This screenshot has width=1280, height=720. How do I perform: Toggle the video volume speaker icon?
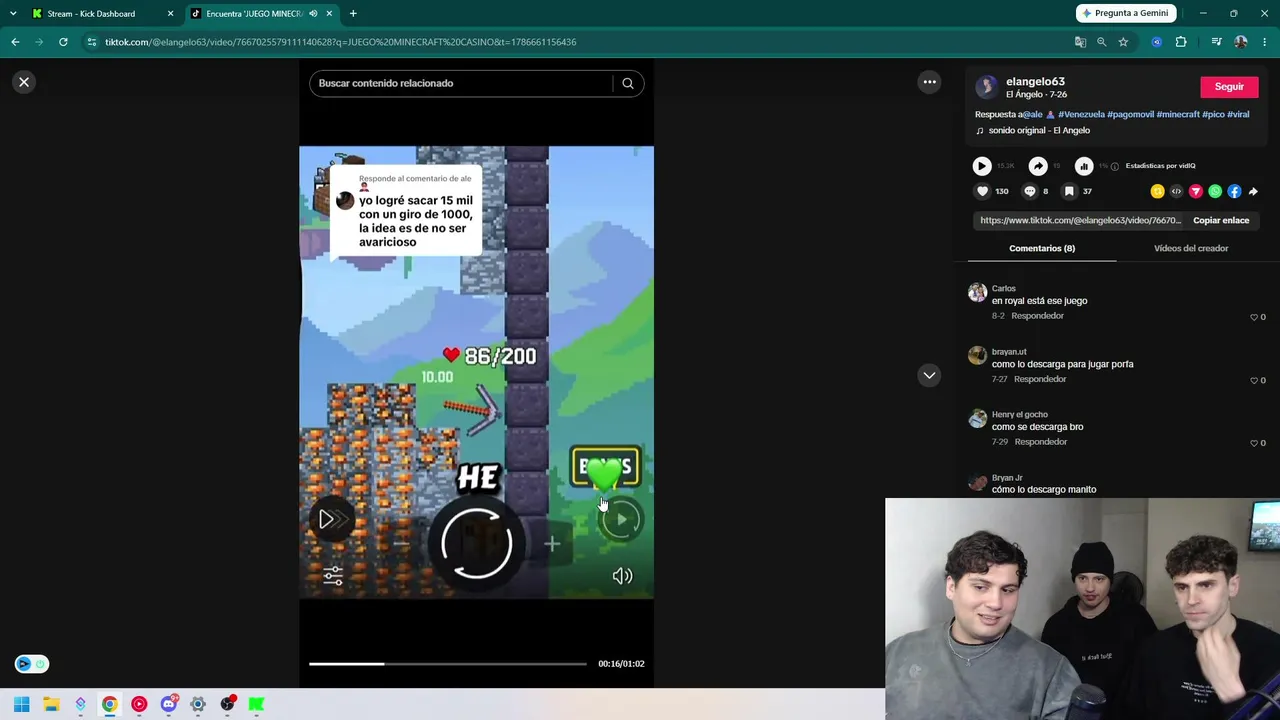(622, 575)
